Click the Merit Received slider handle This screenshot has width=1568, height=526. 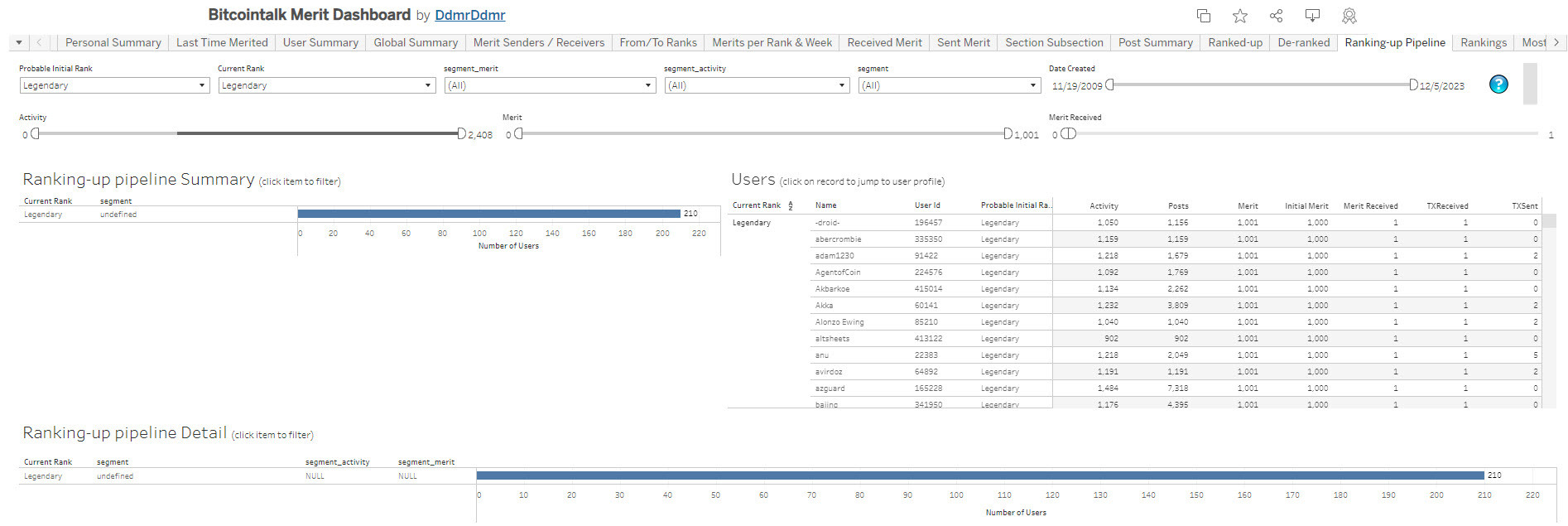point(1069,133)
